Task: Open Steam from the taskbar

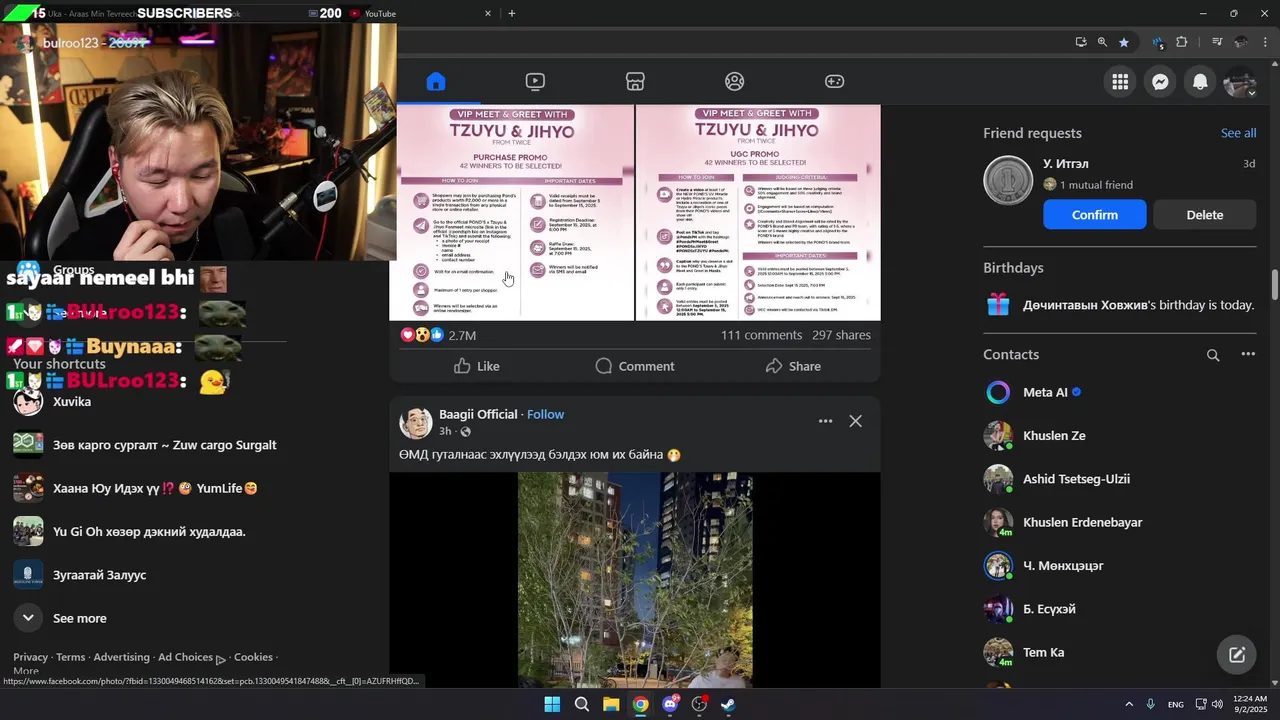Action: (729, 704)
